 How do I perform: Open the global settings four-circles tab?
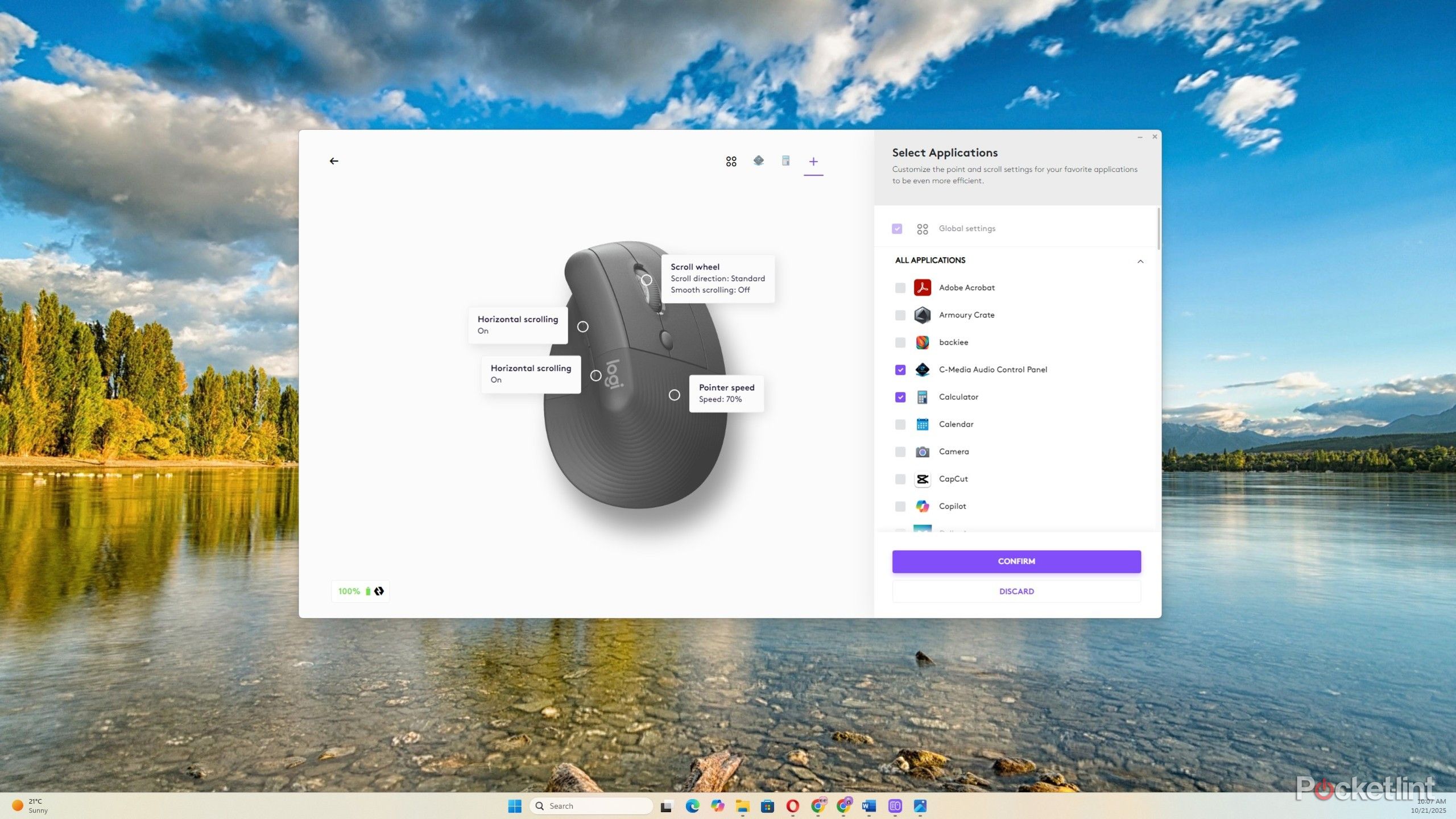click(731, 162)
